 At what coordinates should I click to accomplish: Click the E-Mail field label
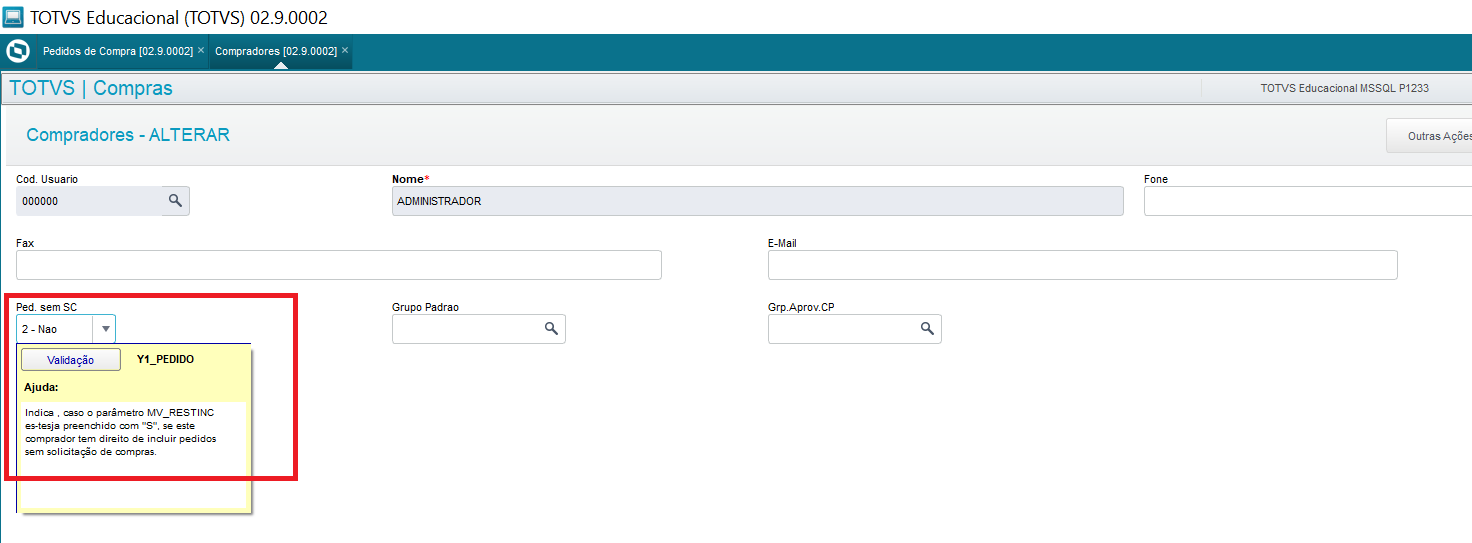tap(782, 243)
